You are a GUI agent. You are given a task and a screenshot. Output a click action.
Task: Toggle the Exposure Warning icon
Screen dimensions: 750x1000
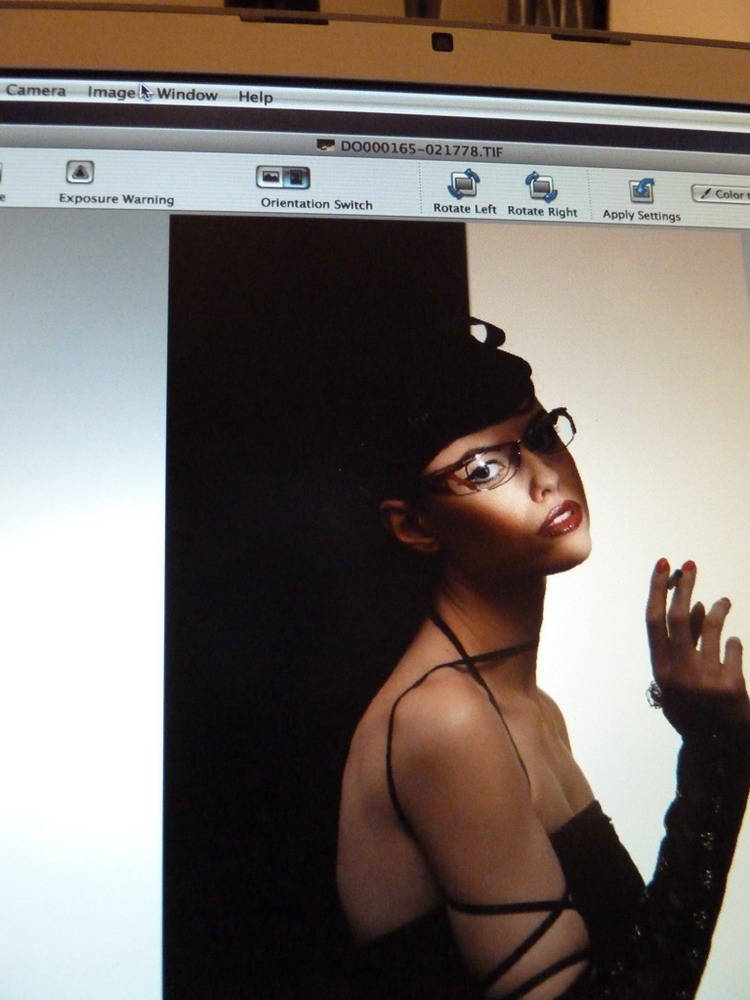point(80,172)
